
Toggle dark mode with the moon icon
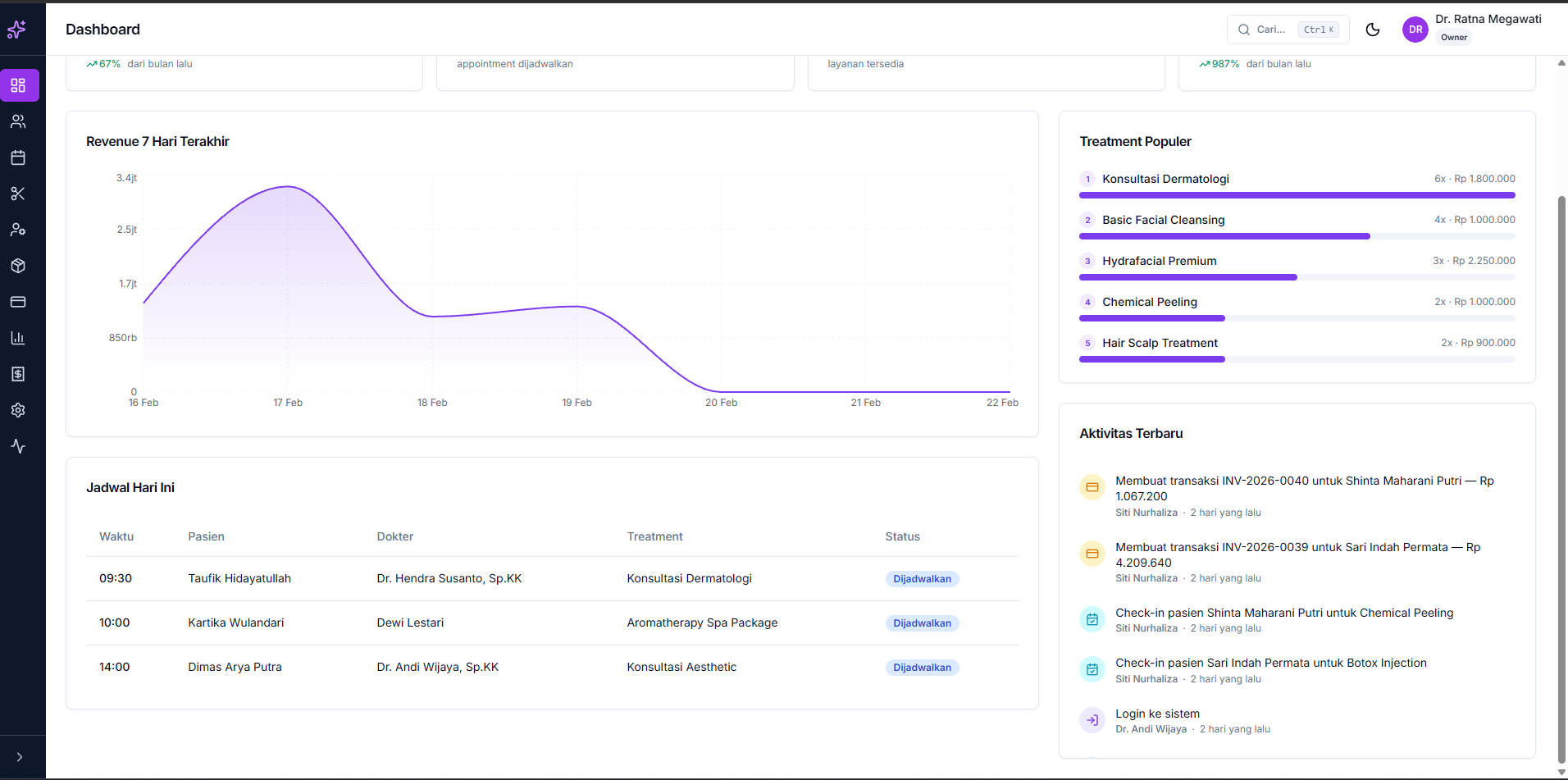point(1372,30)
